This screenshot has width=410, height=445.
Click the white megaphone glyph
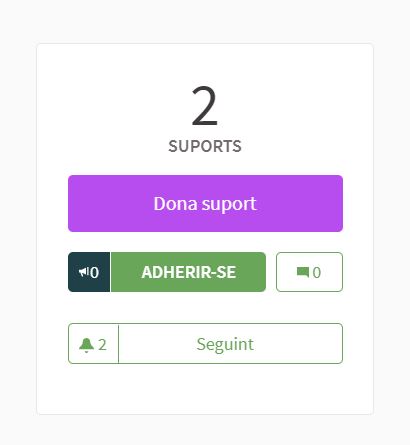point(84,272)
